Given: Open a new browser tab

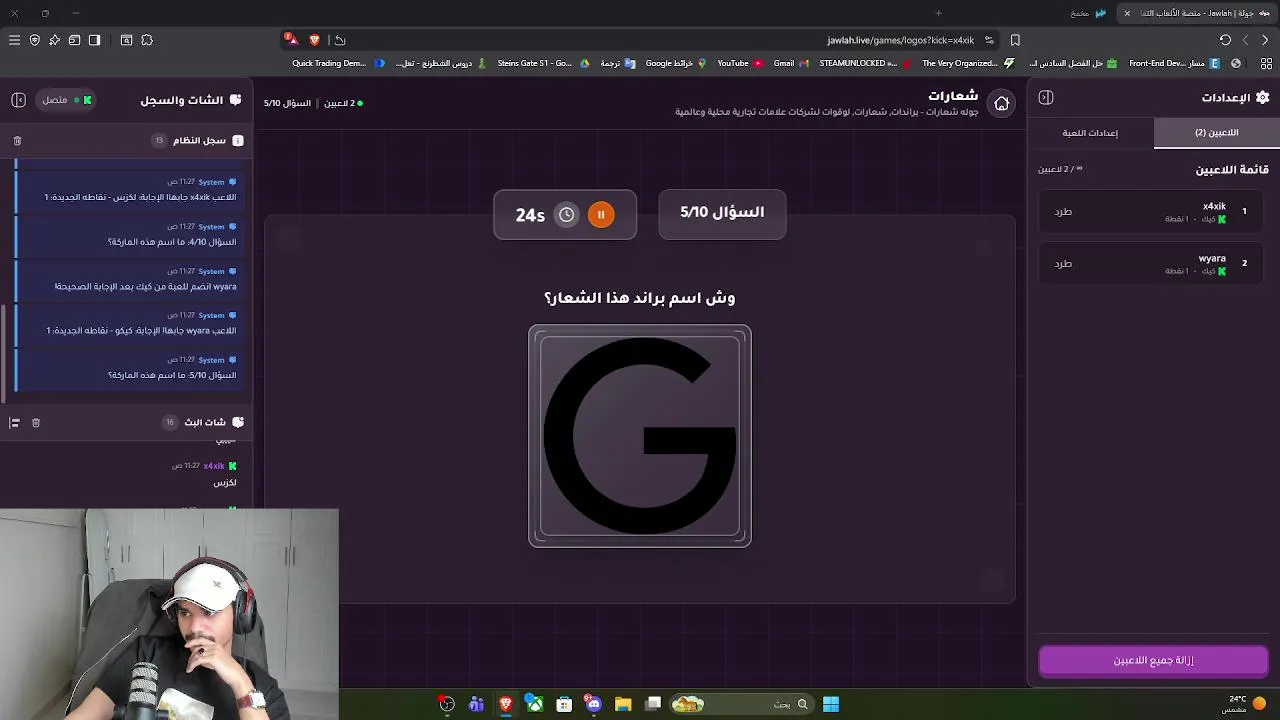Looking at the screenshot, I should (x=938, y=13).
